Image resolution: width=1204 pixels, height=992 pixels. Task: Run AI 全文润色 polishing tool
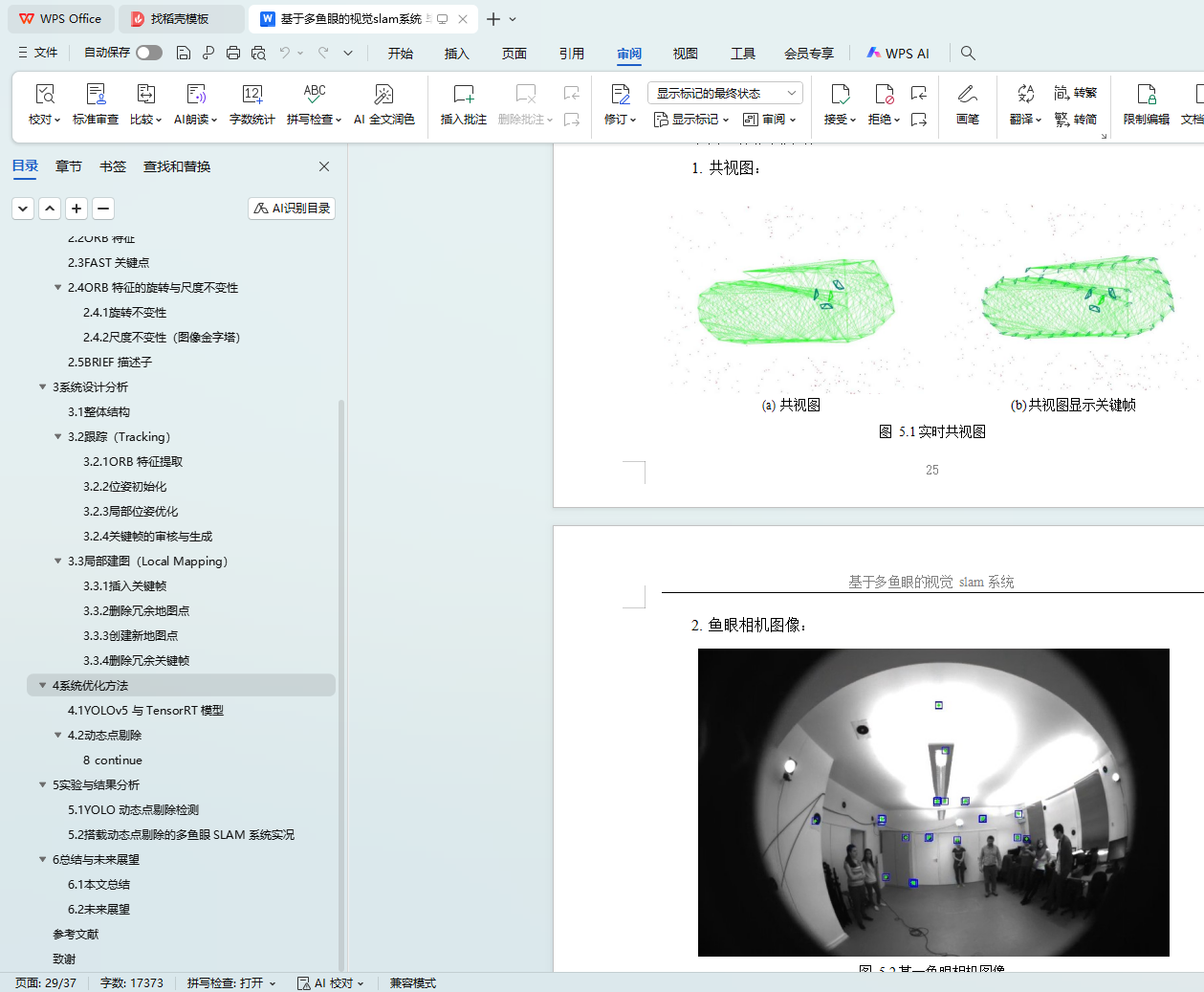pyautogui.click(x=383, y=95)
